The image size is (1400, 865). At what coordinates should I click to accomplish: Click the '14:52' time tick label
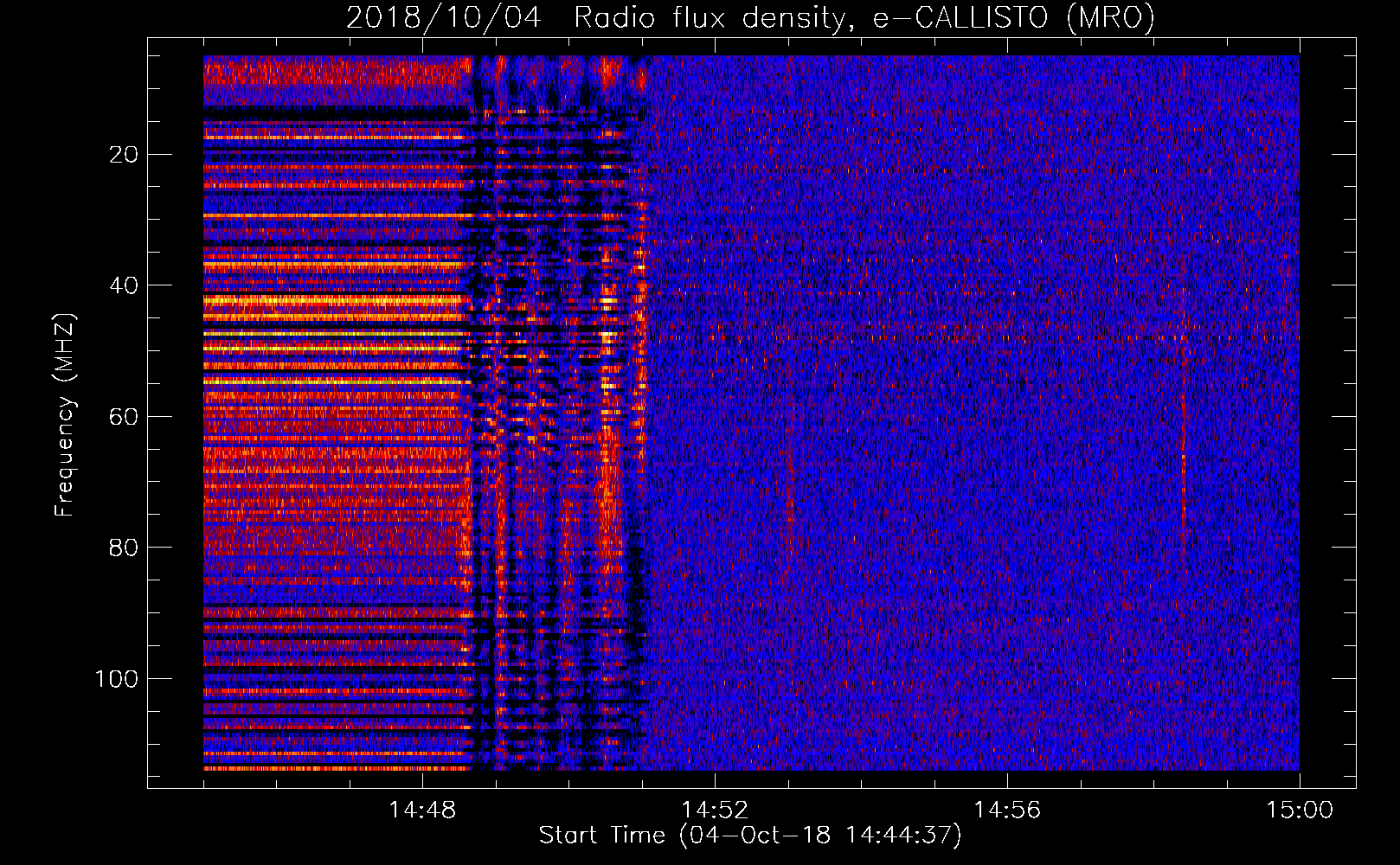point(715,810)
